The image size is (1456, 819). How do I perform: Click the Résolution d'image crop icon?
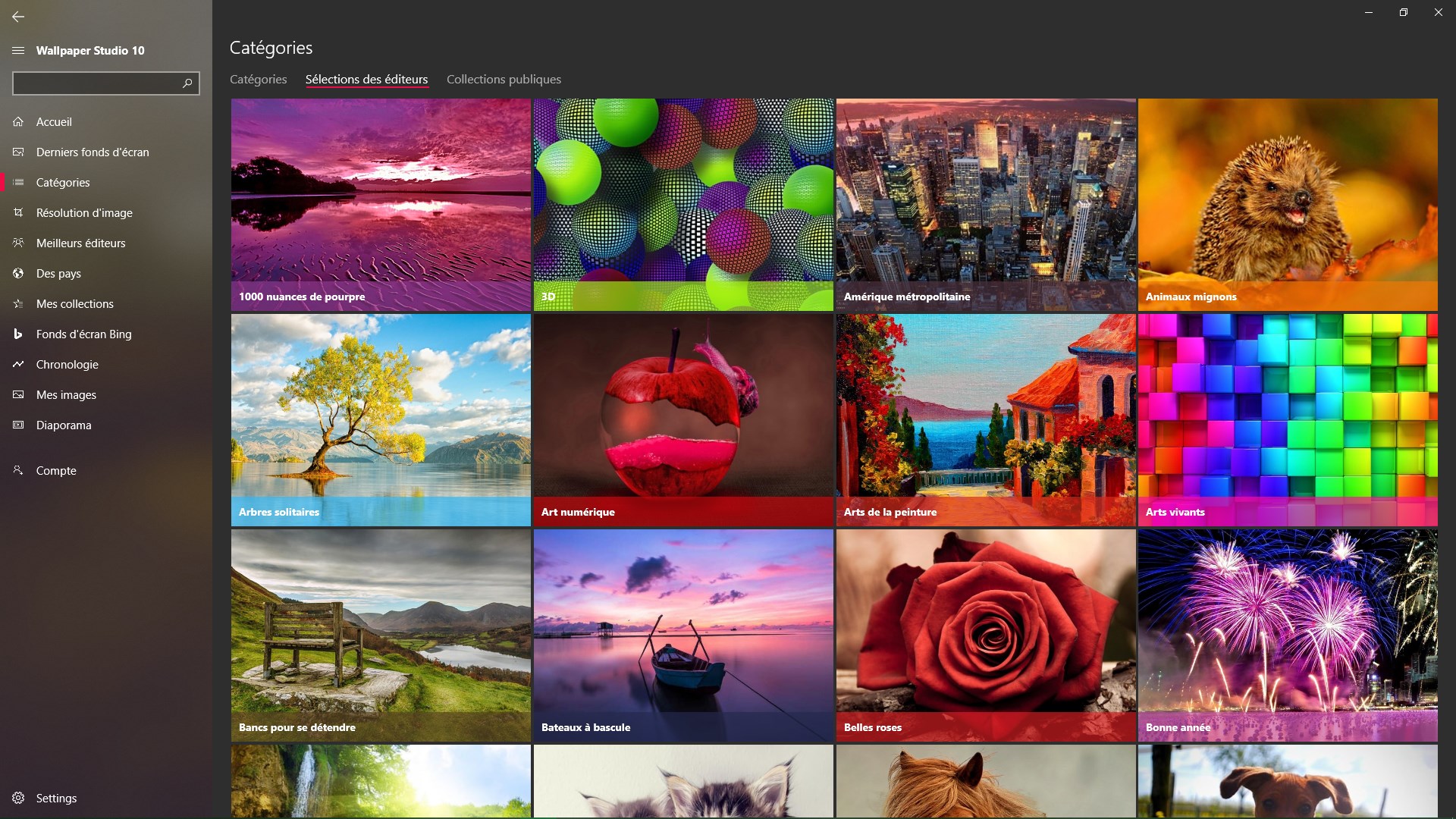pyautogui.click(x=18, y=212)
